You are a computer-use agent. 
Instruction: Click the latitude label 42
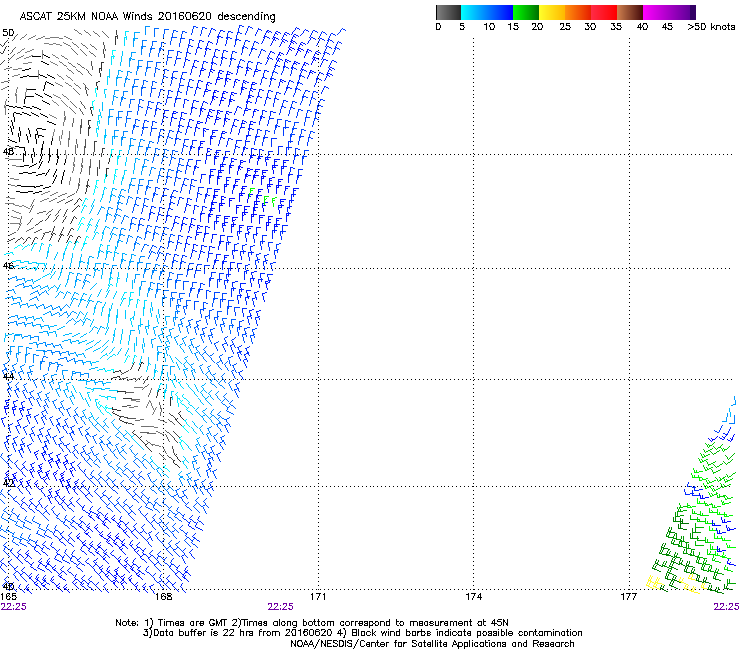click(8, 483)
